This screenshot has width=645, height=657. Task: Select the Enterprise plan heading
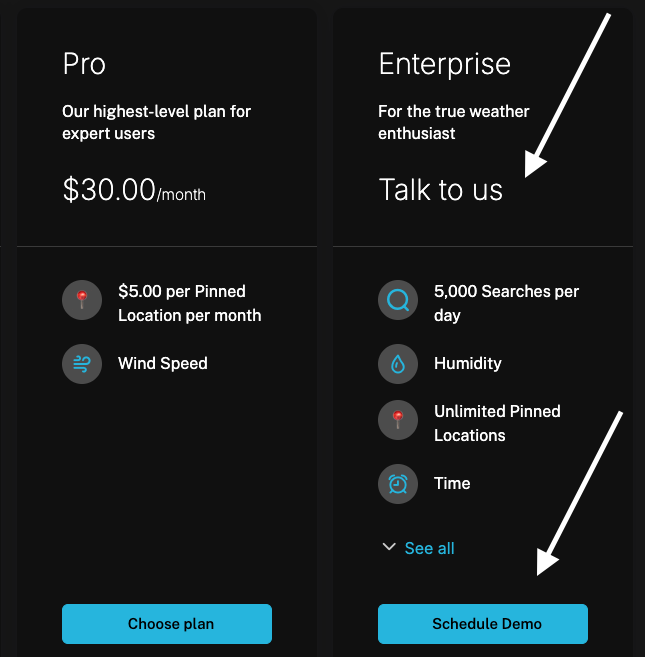tap(444, 64)
